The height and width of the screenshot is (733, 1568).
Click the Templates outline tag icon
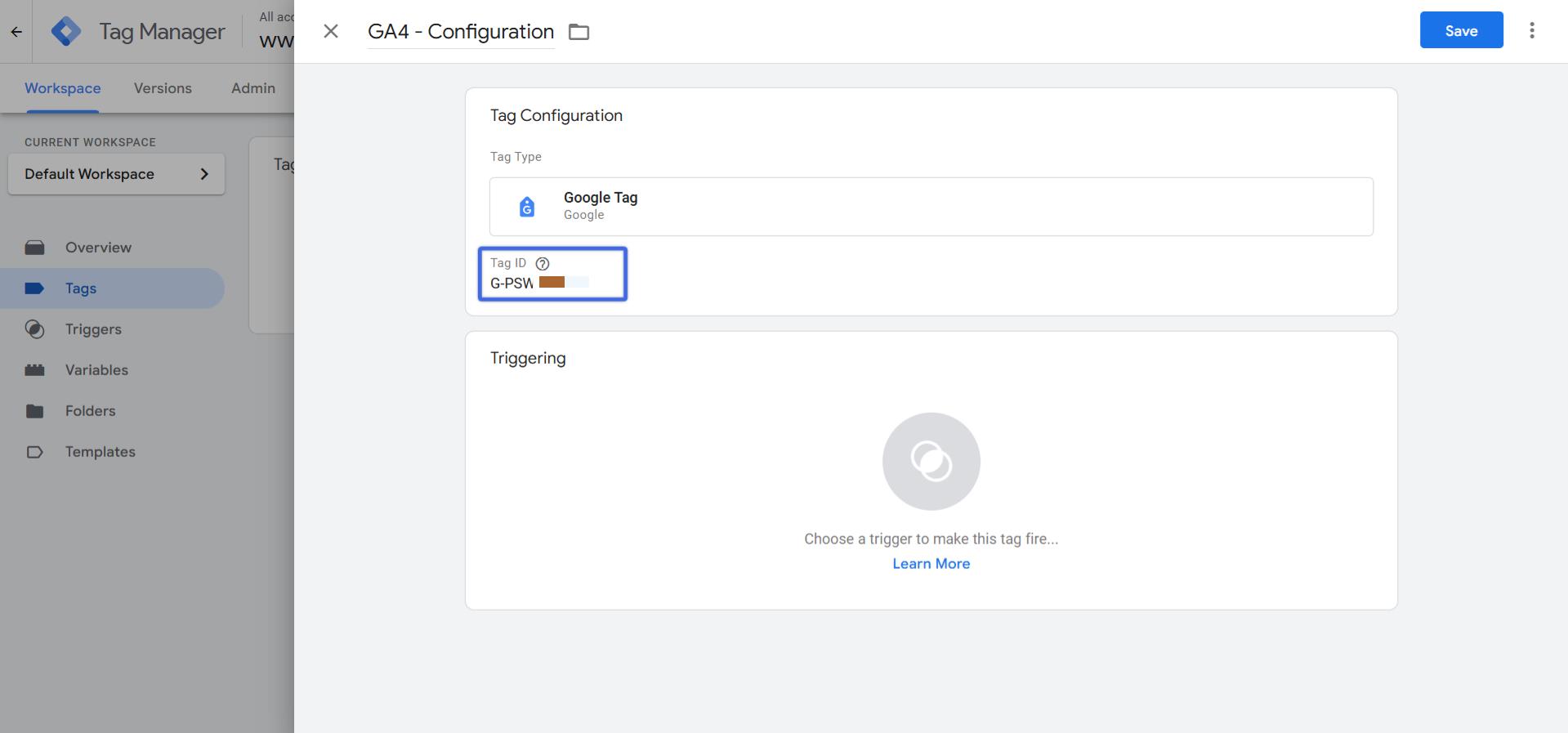34,452
